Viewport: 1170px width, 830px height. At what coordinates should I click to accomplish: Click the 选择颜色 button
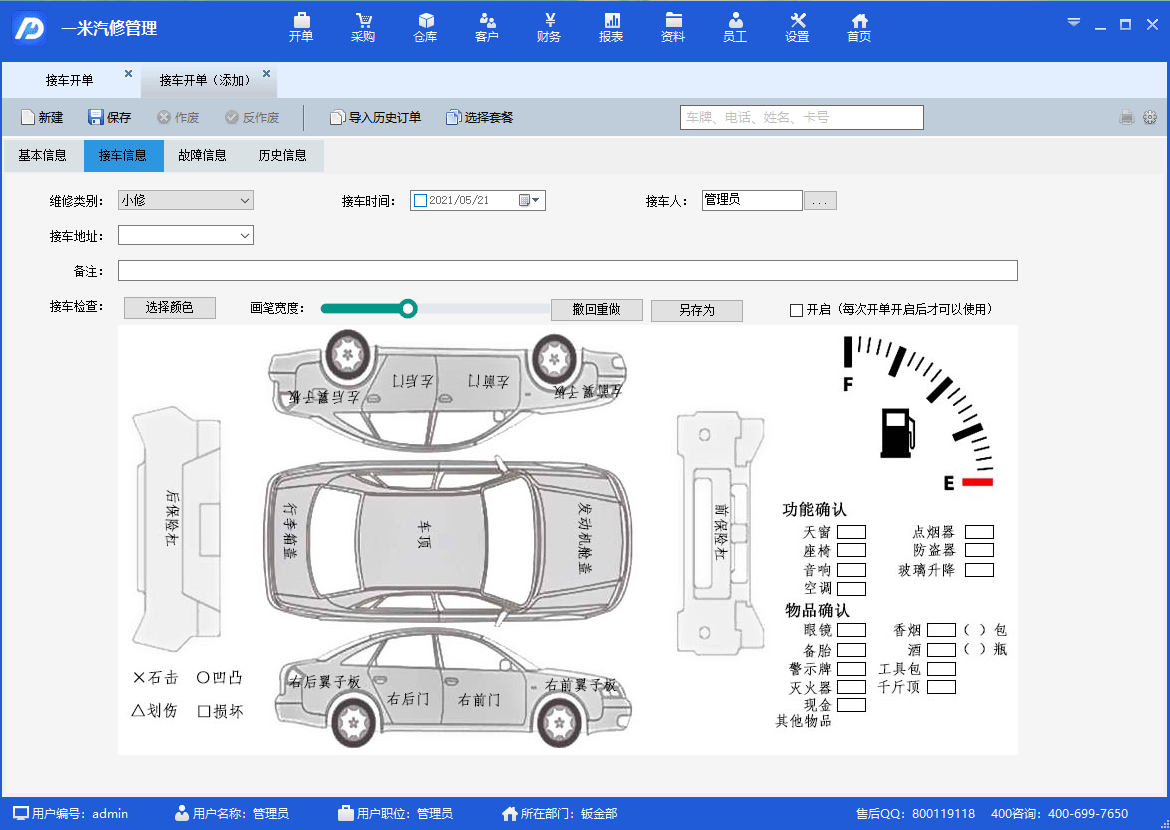point(169,308)
